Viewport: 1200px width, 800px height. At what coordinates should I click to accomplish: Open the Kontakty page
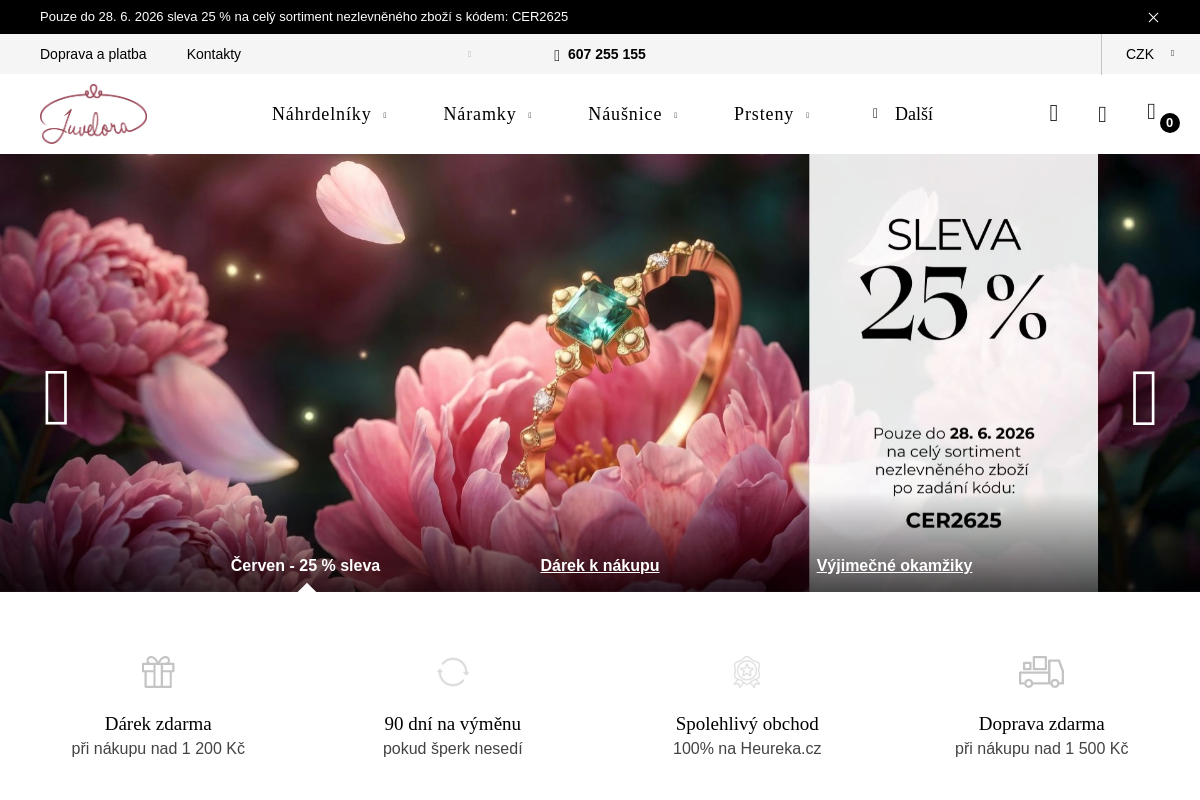(214, 54)
